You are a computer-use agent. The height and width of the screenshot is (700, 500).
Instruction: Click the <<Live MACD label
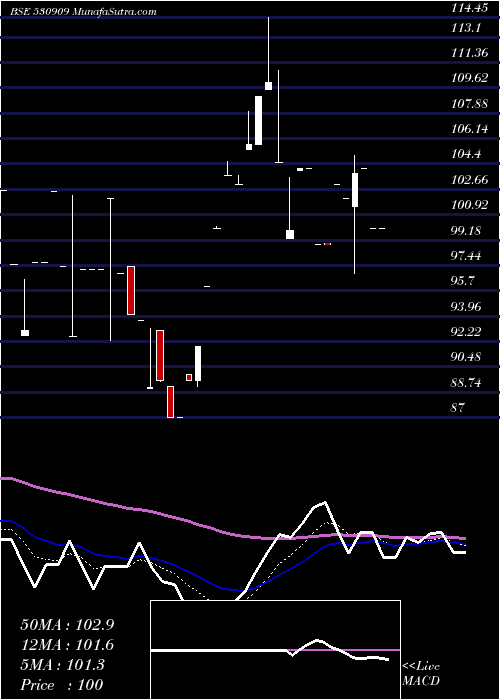[421, 673]
